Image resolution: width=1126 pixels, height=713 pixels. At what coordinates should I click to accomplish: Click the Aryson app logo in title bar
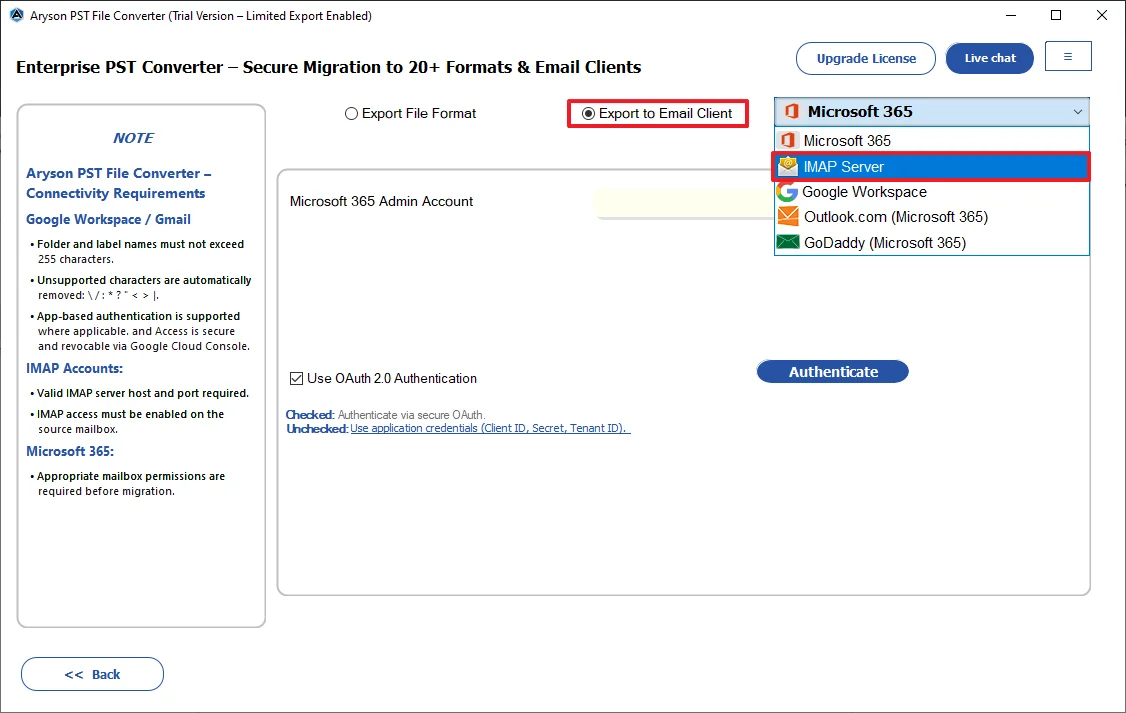(x=17, y=15)
